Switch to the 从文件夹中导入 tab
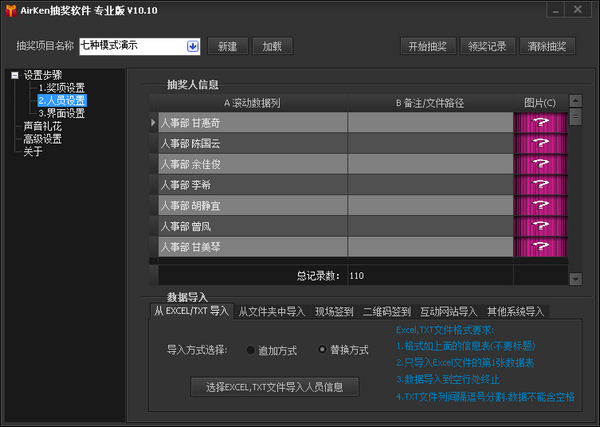 272,312
